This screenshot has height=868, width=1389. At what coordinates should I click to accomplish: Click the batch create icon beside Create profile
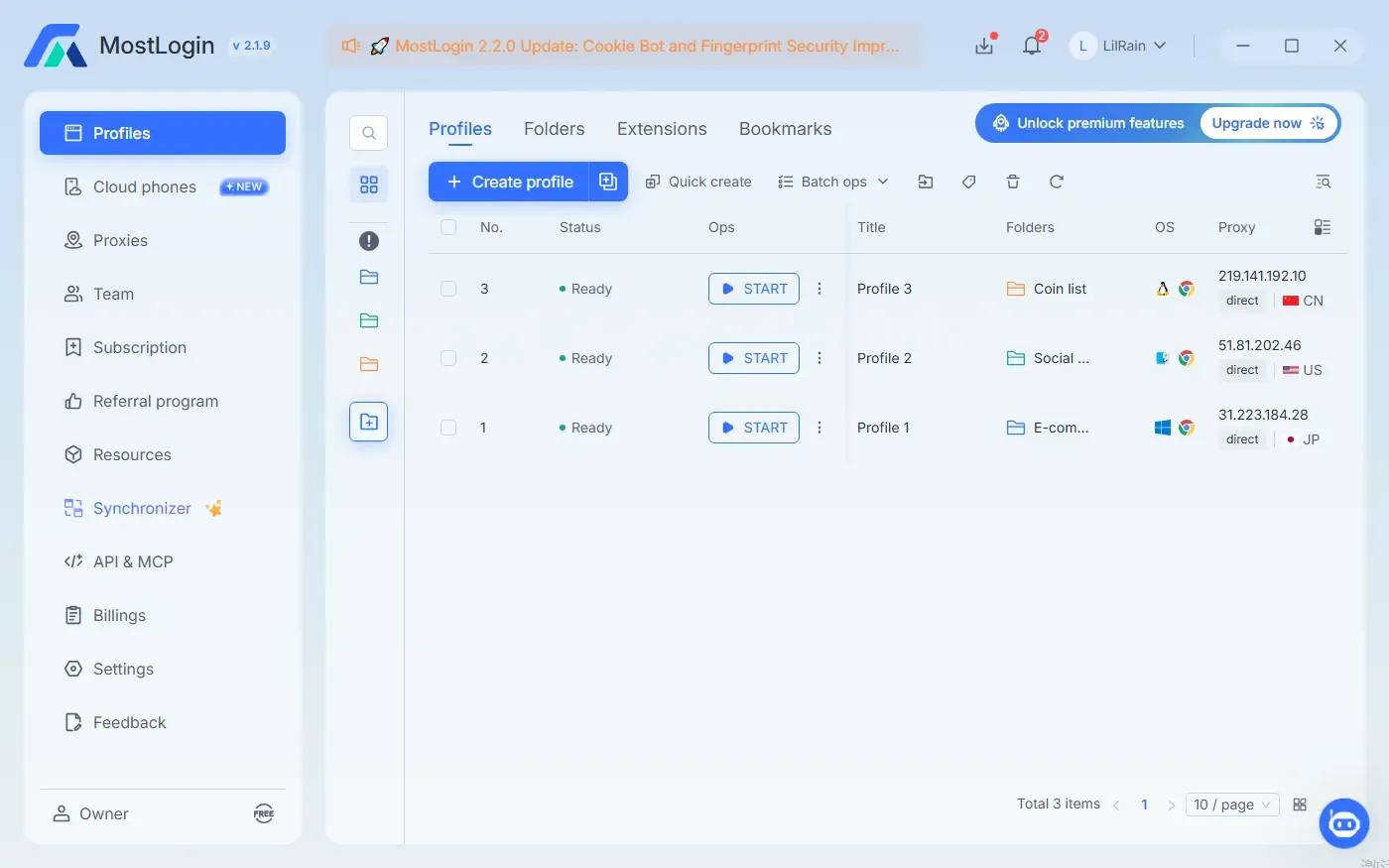pos(608,182)
